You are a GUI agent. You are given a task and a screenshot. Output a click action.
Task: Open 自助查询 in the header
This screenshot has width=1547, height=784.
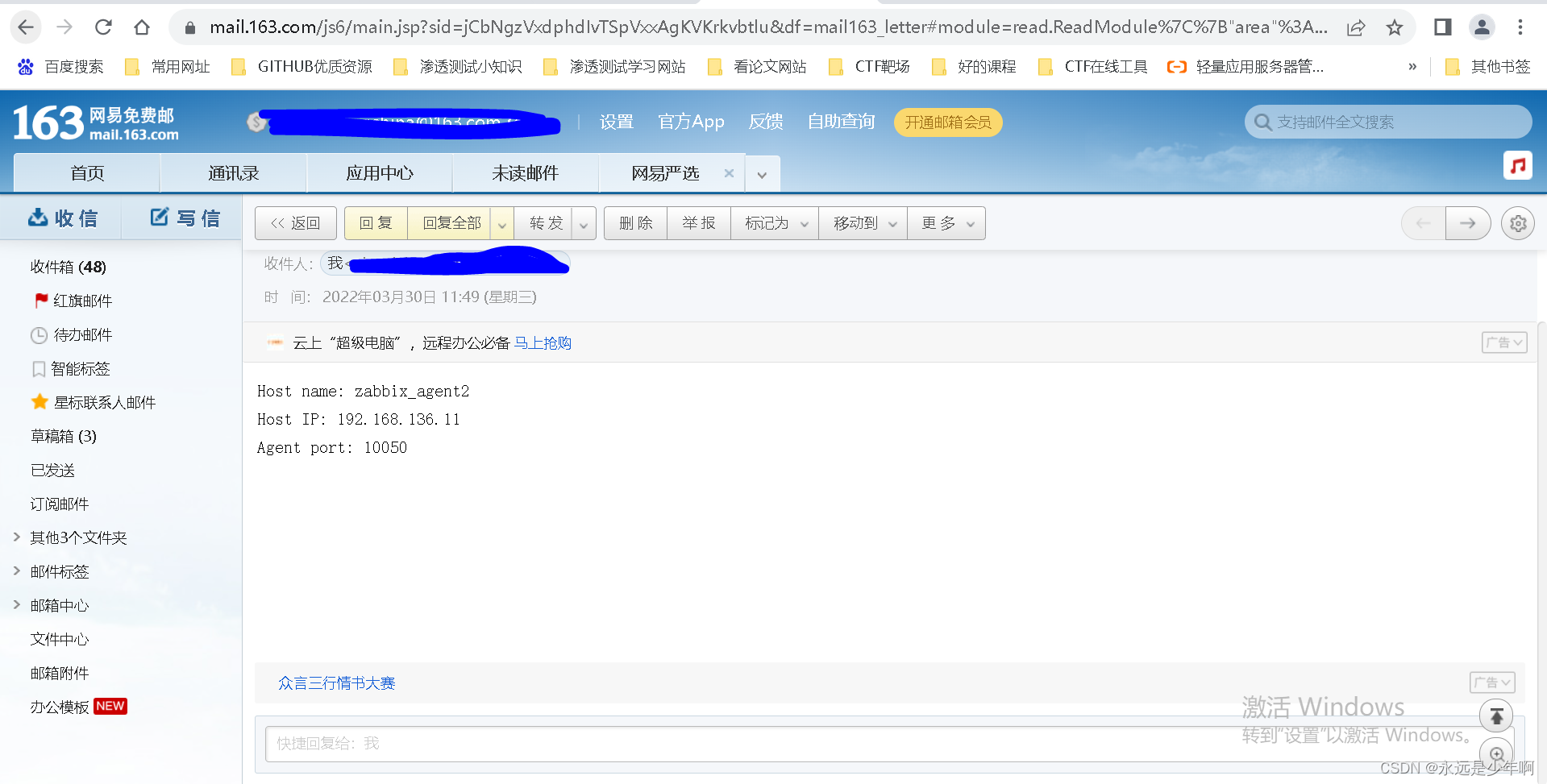click(x=841, y=122)
